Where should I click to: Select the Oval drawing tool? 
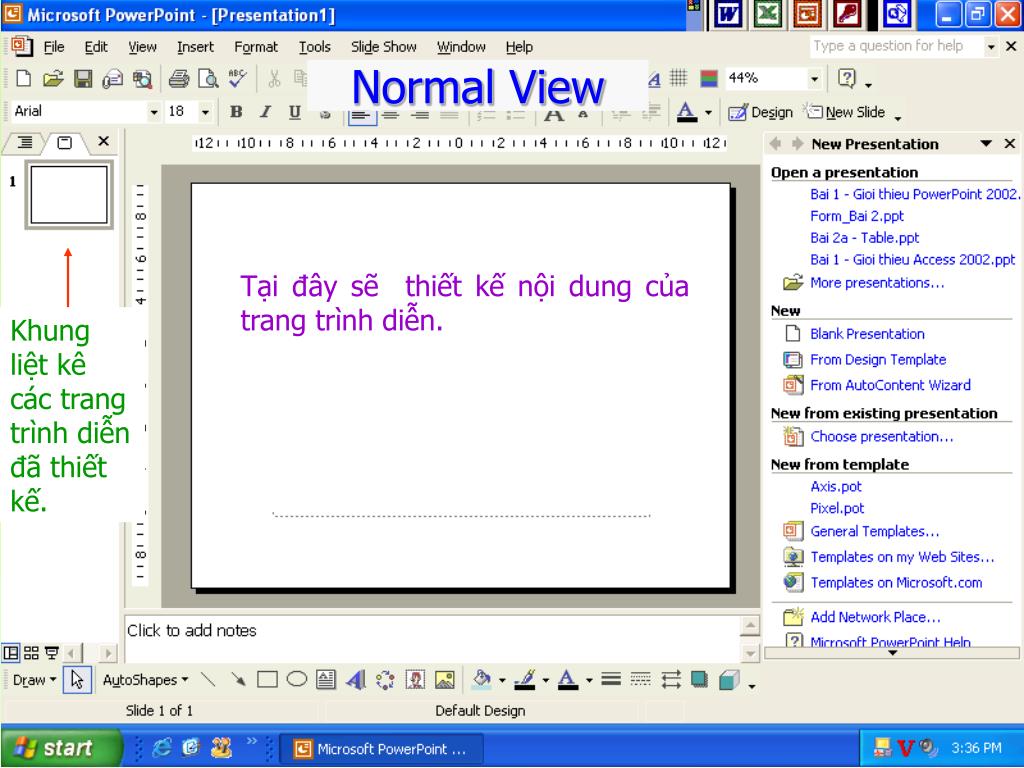click(x=296, y=680)
